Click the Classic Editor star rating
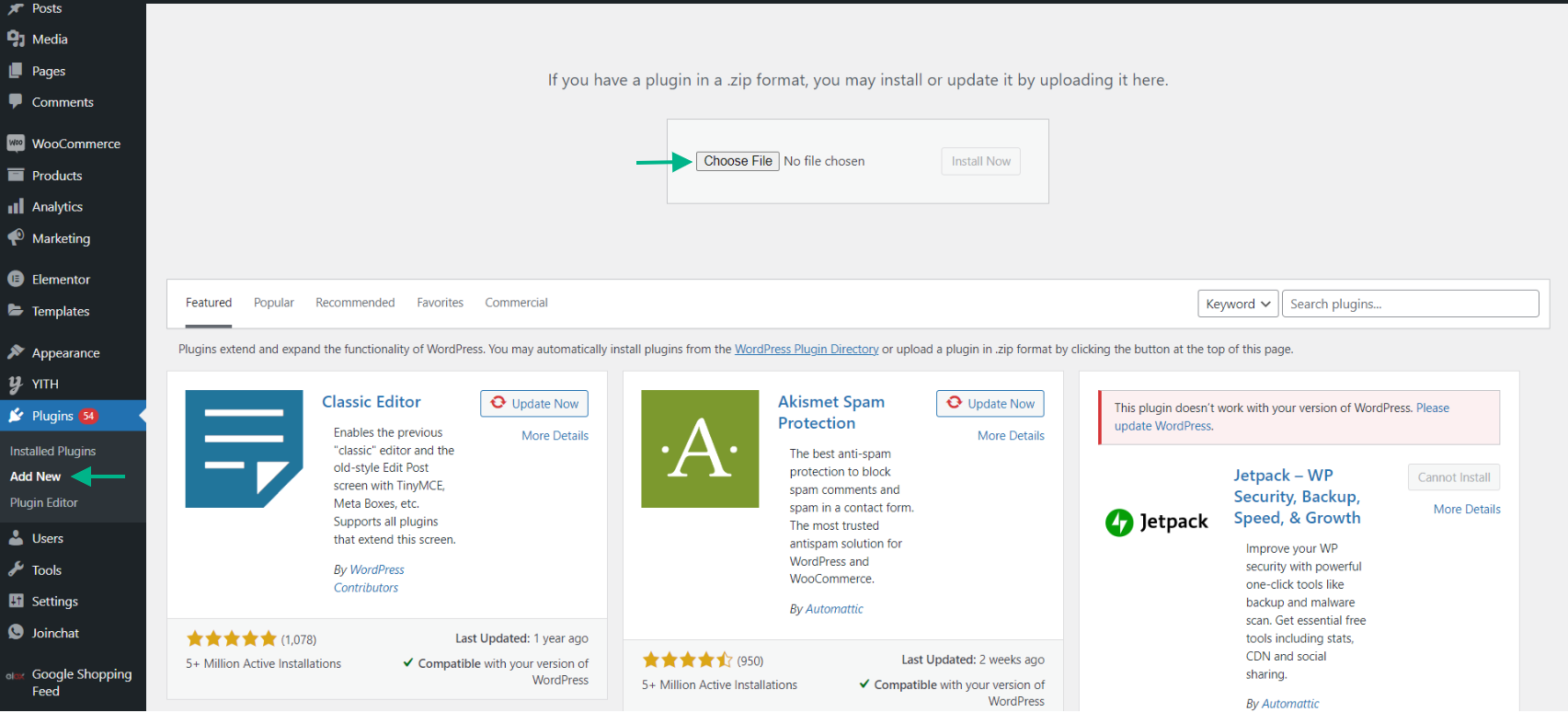Screen dimensions: 1568x712 coord(232,638)
